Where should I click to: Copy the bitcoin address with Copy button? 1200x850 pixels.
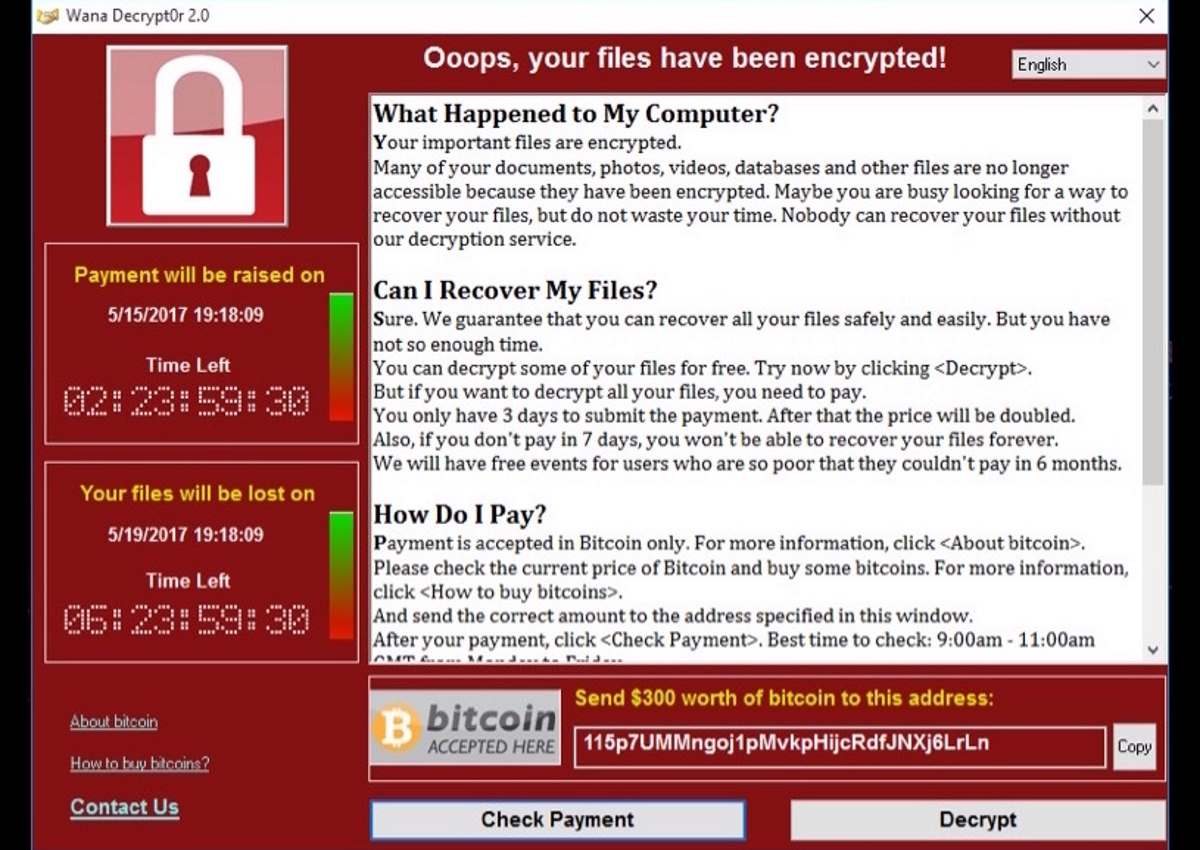1134,746
